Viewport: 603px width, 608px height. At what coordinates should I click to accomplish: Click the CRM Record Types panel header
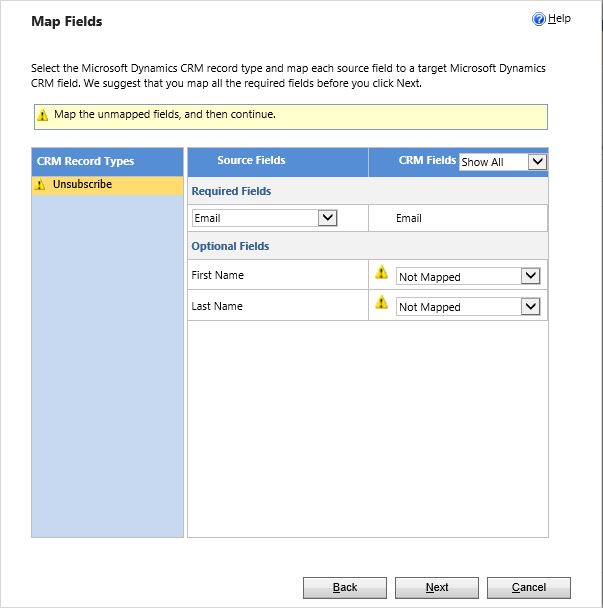(85, 161)
